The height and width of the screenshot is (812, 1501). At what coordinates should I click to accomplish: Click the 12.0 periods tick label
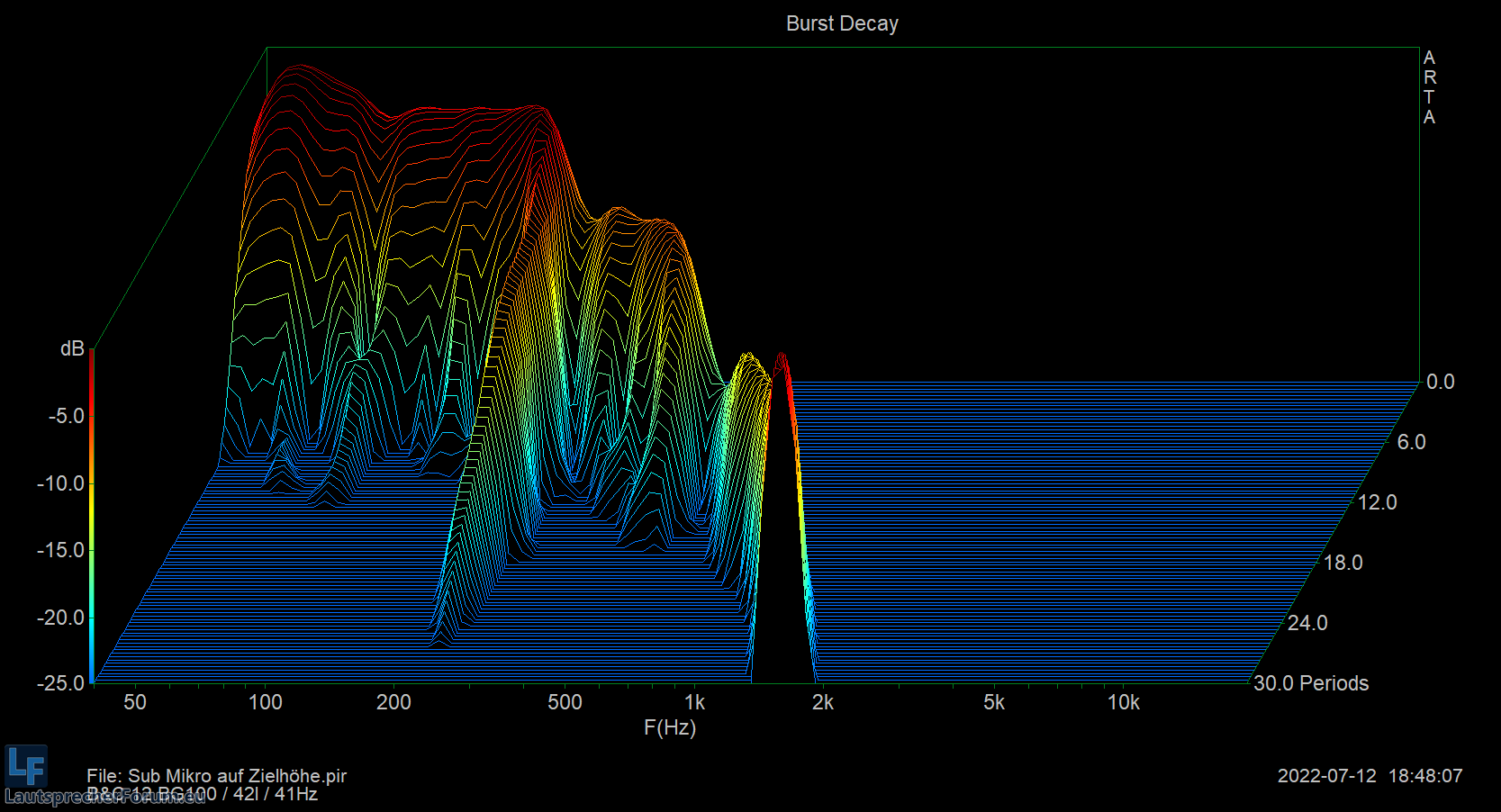[x=1377, y=502]
